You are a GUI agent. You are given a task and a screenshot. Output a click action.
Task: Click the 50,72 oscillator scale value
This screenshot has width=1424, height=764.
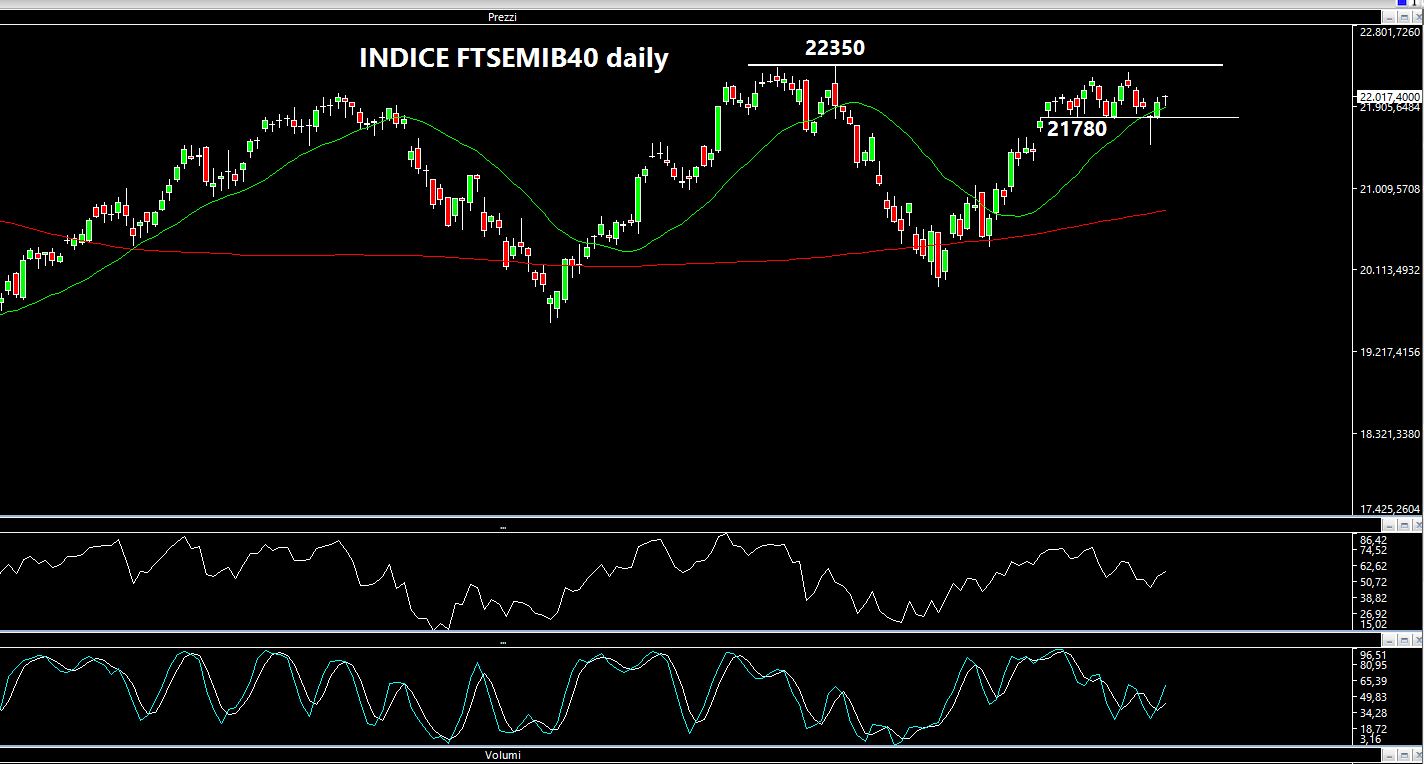[x=1373, y=582]
